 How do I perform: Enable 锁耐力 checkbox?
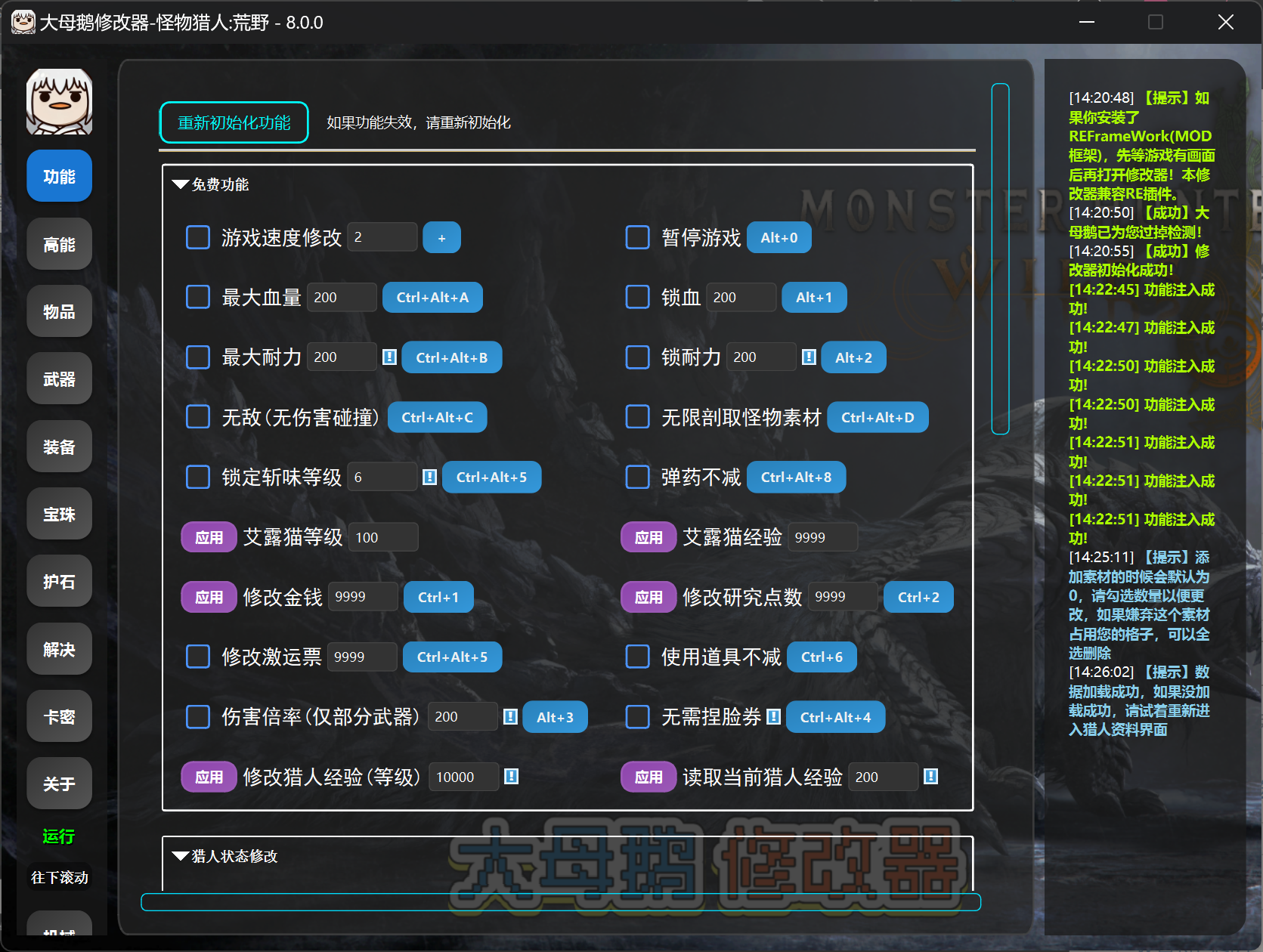coord(637,357)
